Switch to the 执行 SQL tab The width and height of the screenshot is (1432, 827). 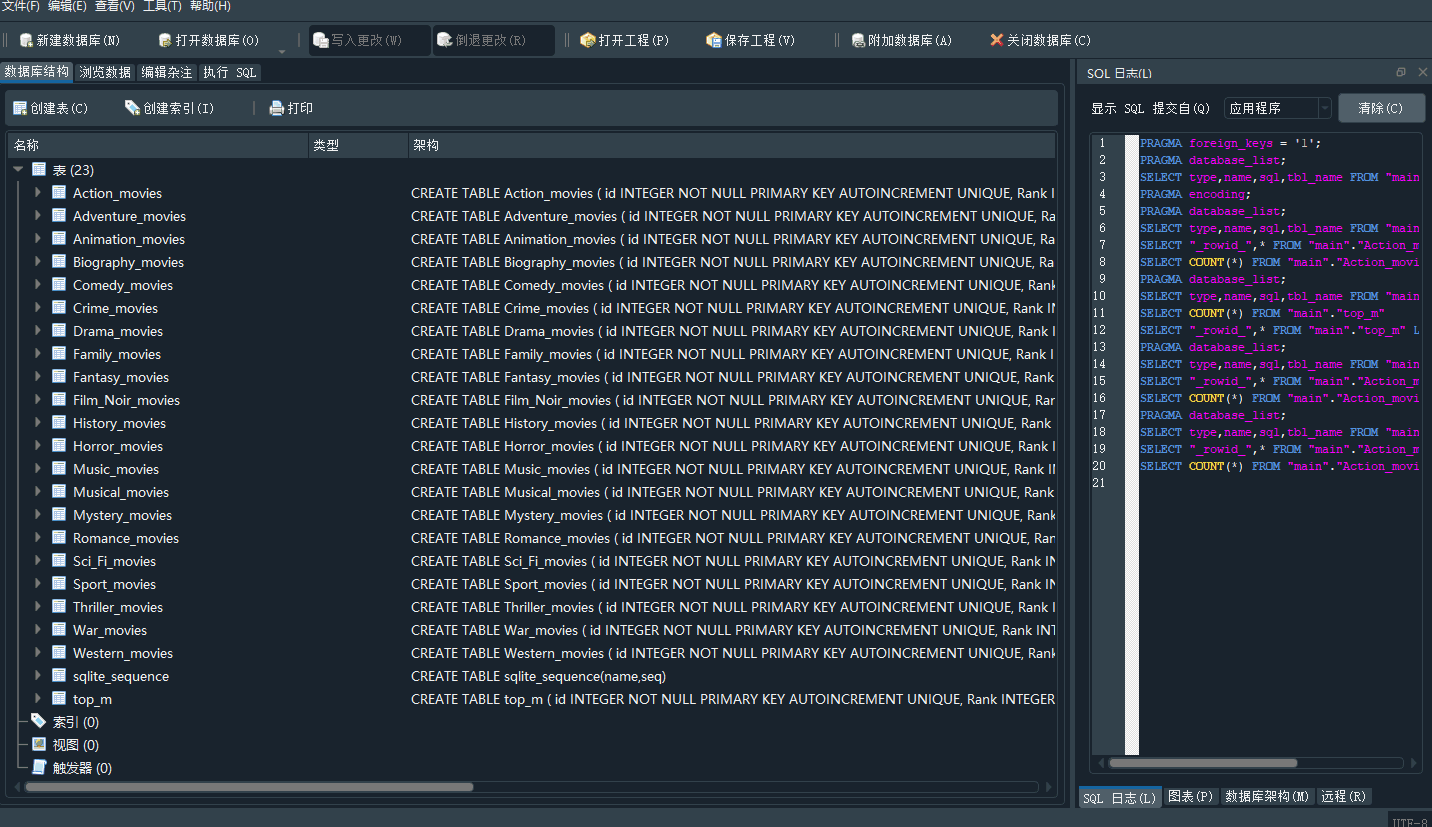point(229,72)
